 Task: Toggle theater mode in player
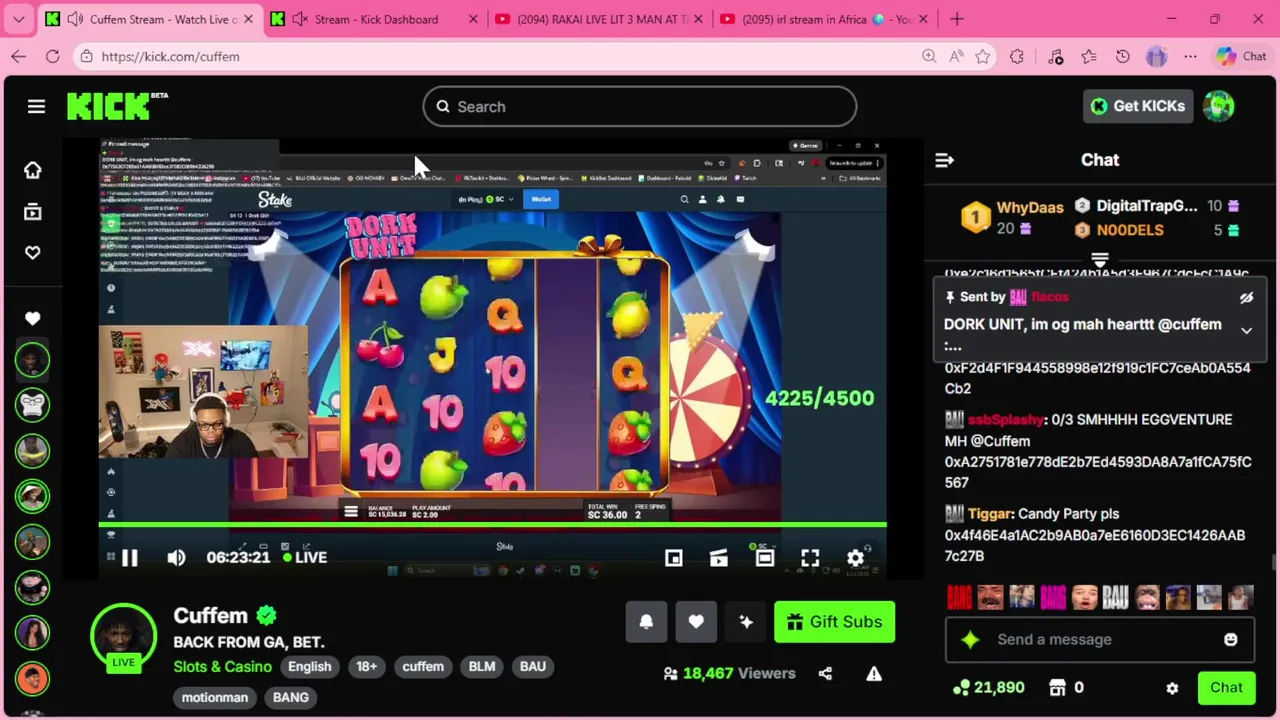click(x=765, y=558)
